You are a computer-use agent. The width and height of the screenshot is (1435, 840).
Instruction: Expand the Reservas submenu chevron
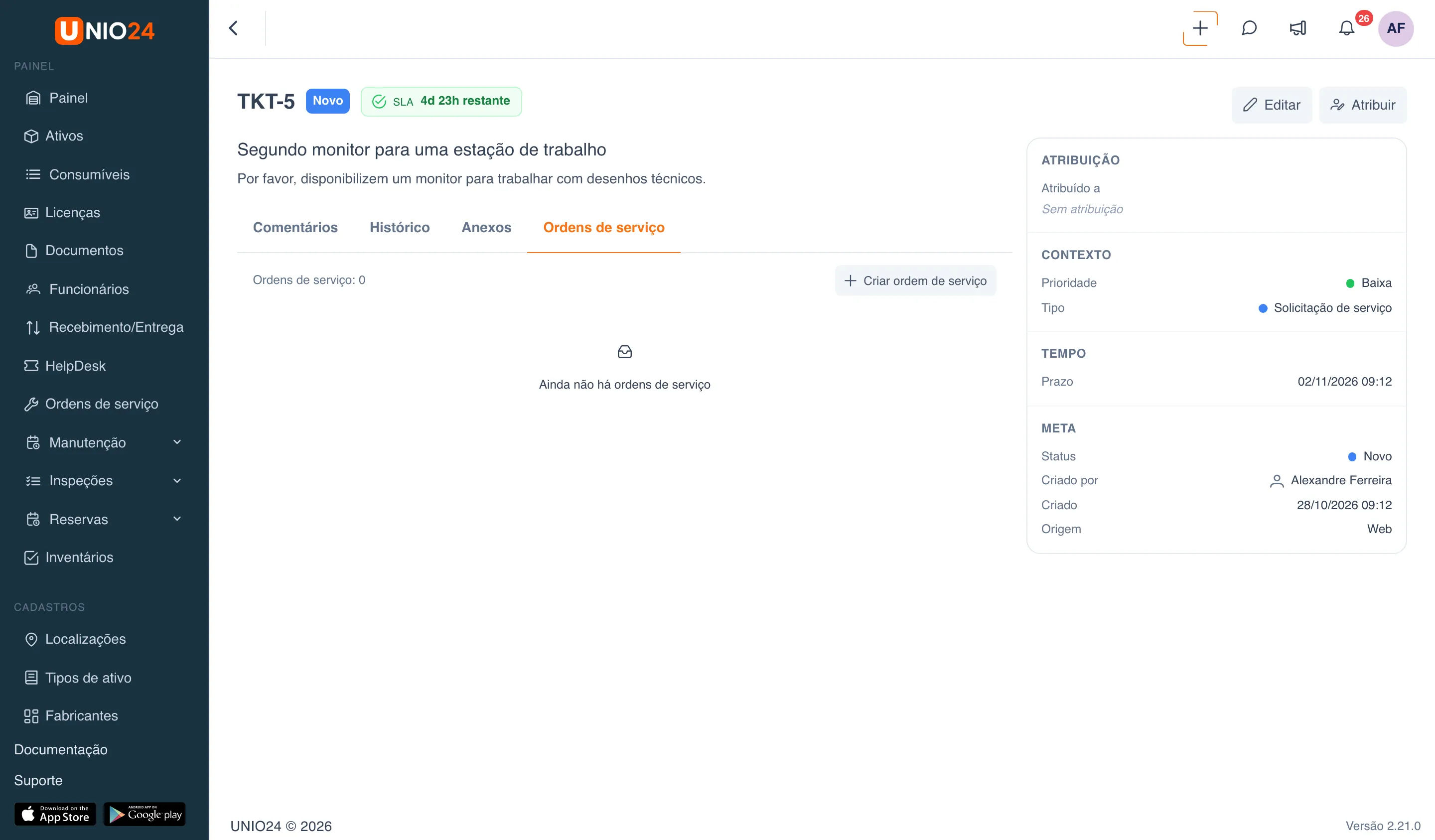[177, 519]
